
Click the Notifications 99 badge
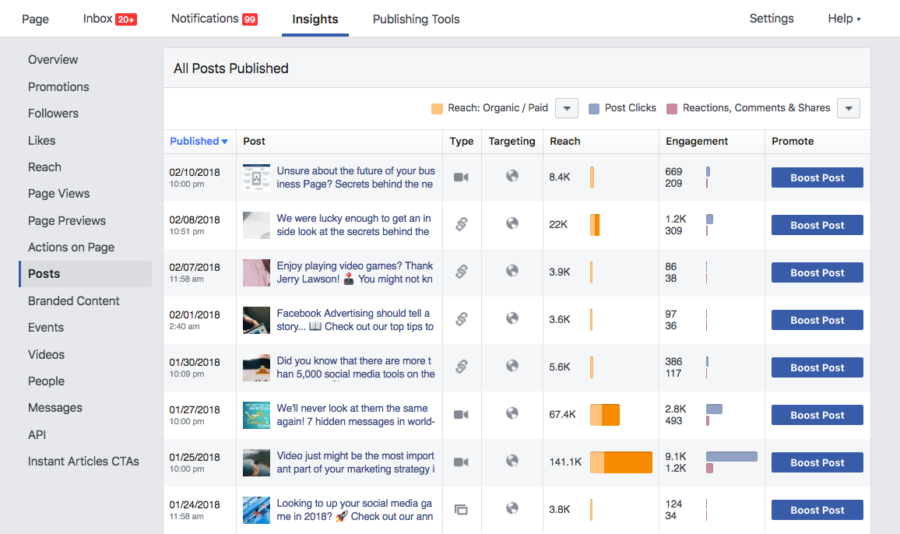point(250,20)
